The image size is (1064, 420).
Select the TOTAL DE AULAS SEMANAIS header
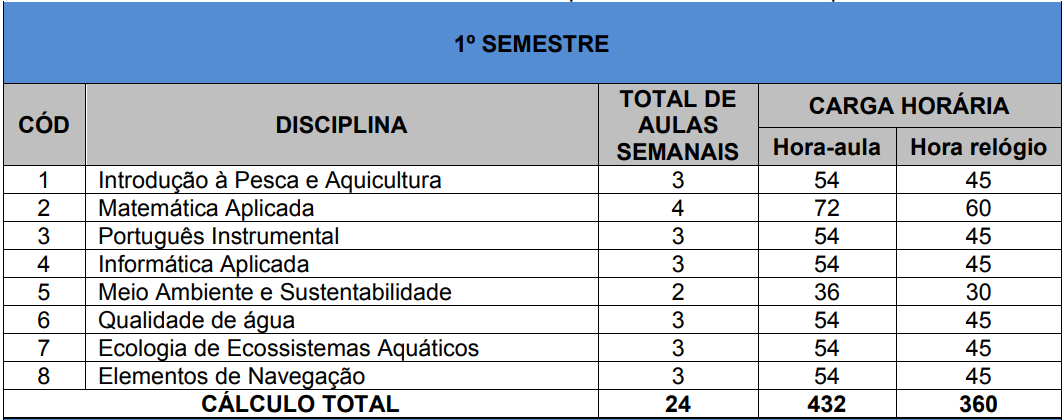[678, 126]
